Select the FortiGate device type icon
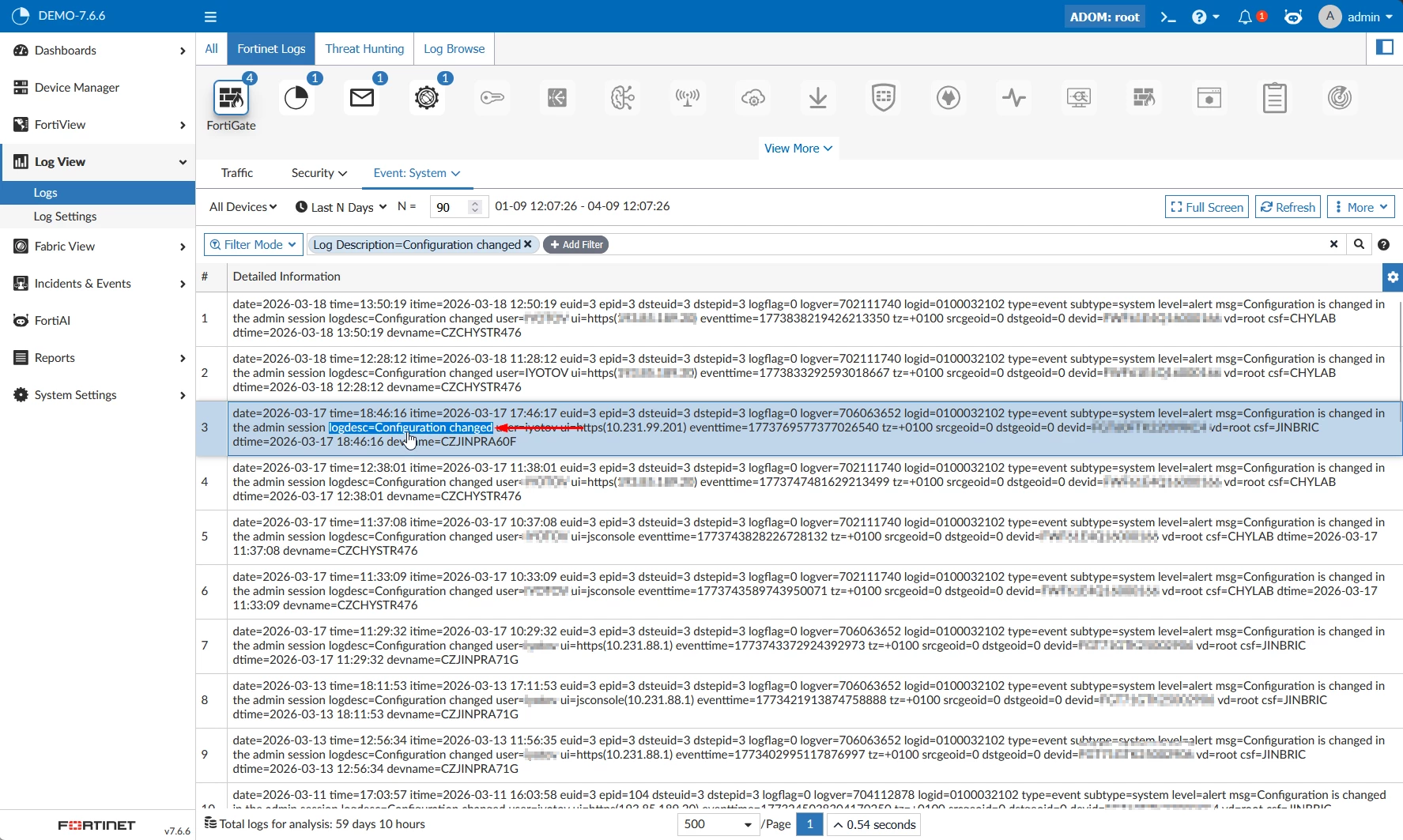The width and height of the screenshot is (1403, 840). pyautogui.click(x=231, y=98)
